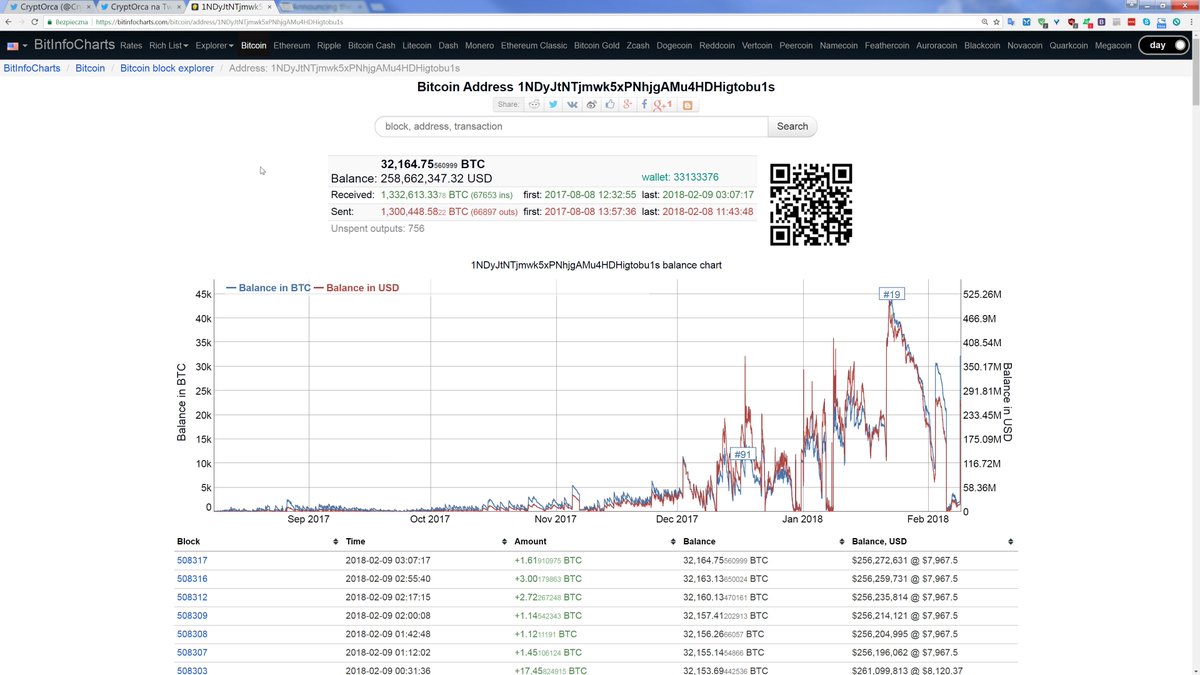Select Bitcoin Cash in the coin menu

click(372, 45)
